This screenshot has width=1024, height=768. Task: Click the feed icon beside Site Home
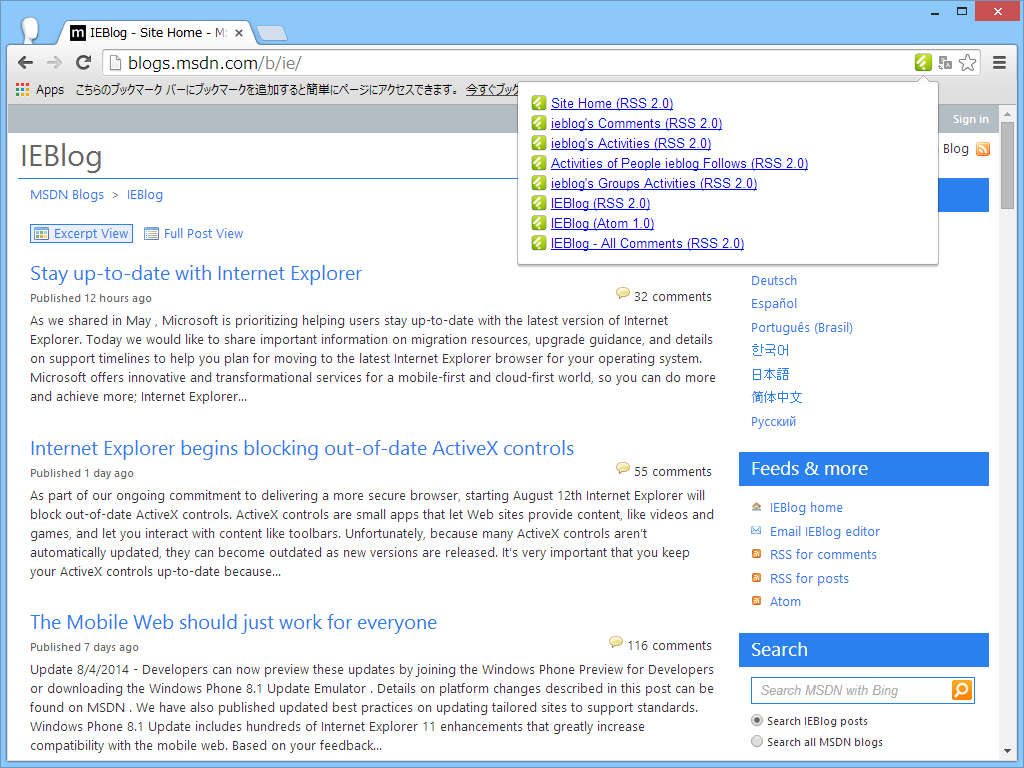539,103
